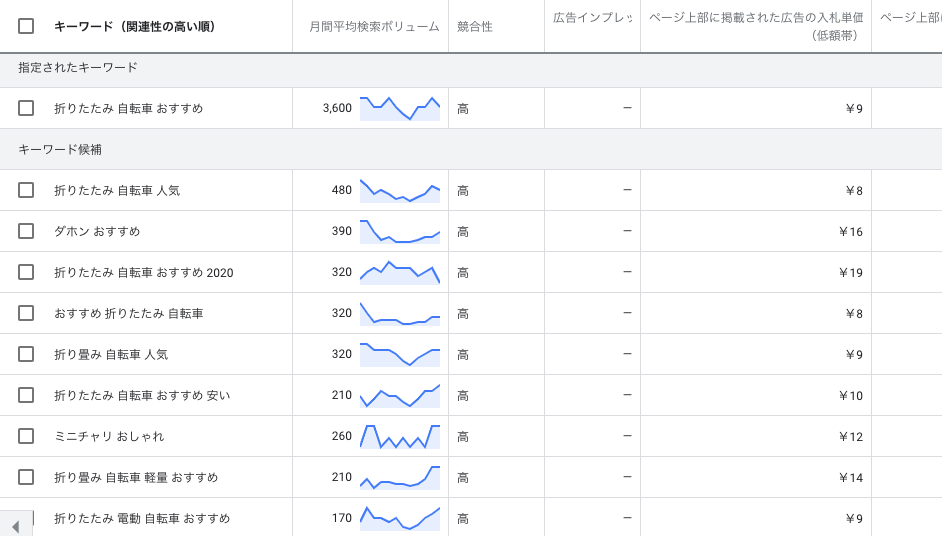Click the 3,600 search volume value
Viewport: 942px width, 536px height.
(337, 108)
